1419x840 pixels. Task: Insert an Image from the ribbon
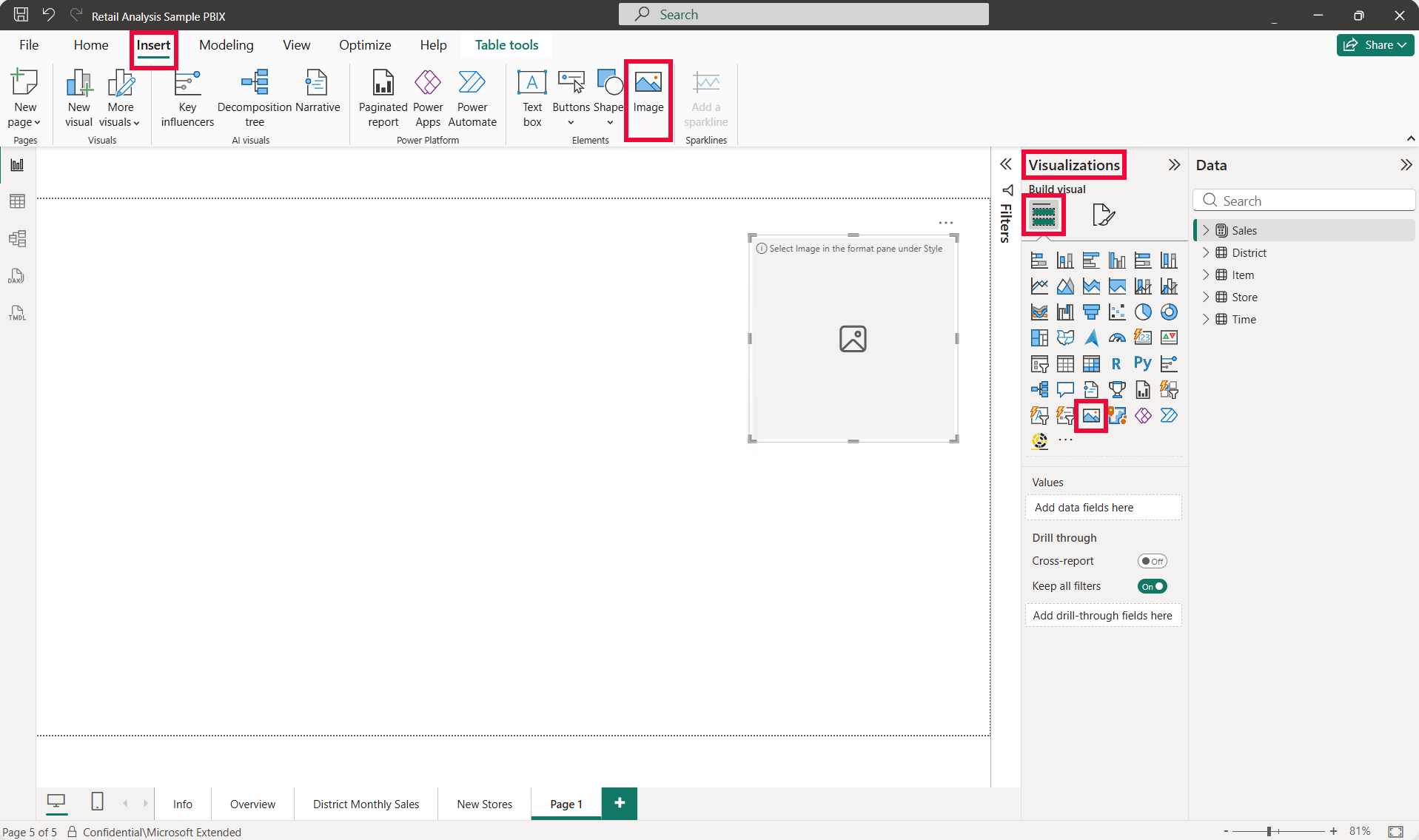(648, 99)
